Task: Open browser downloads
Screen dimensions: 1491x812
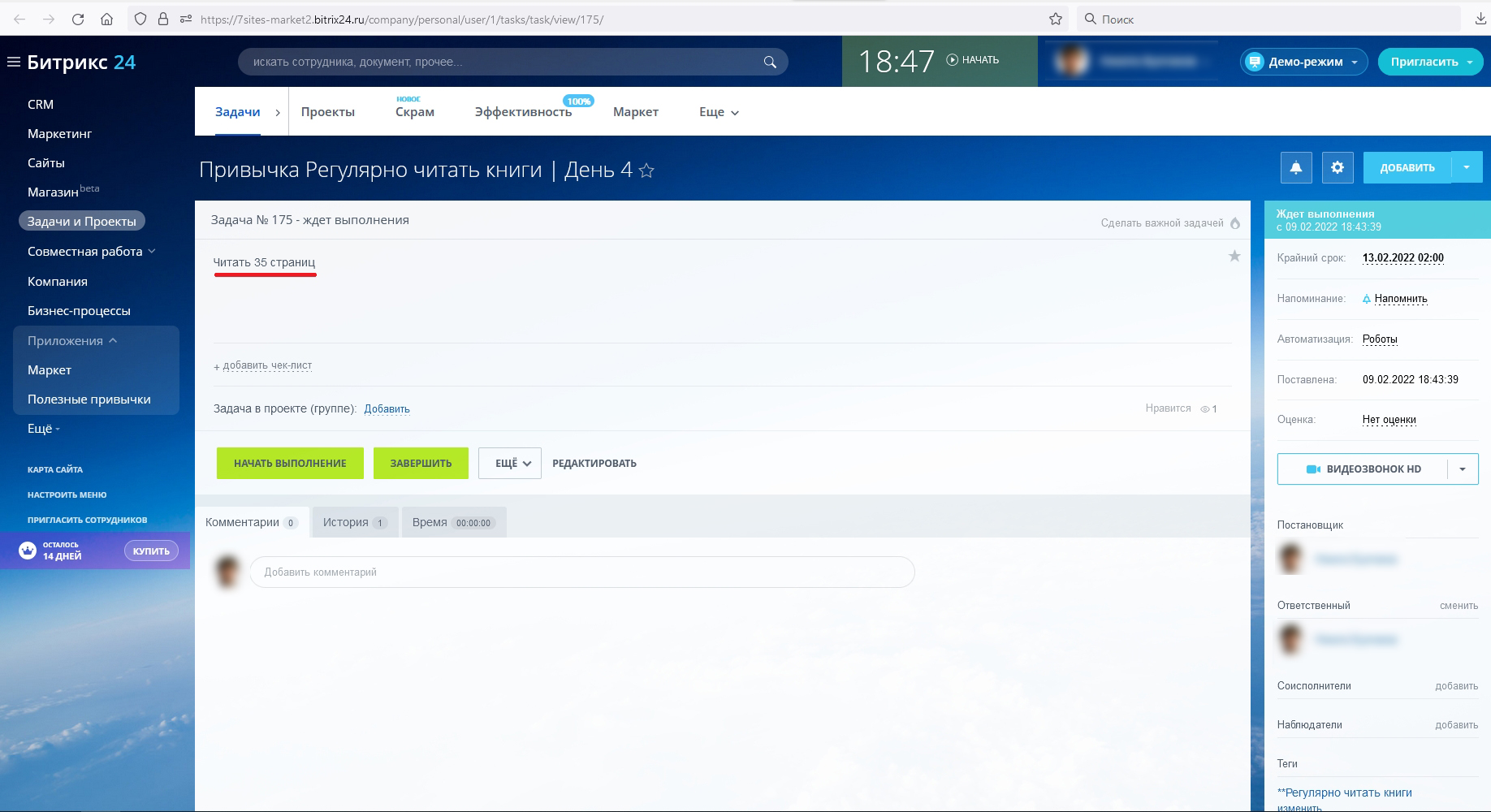Action: (1480, 19)
